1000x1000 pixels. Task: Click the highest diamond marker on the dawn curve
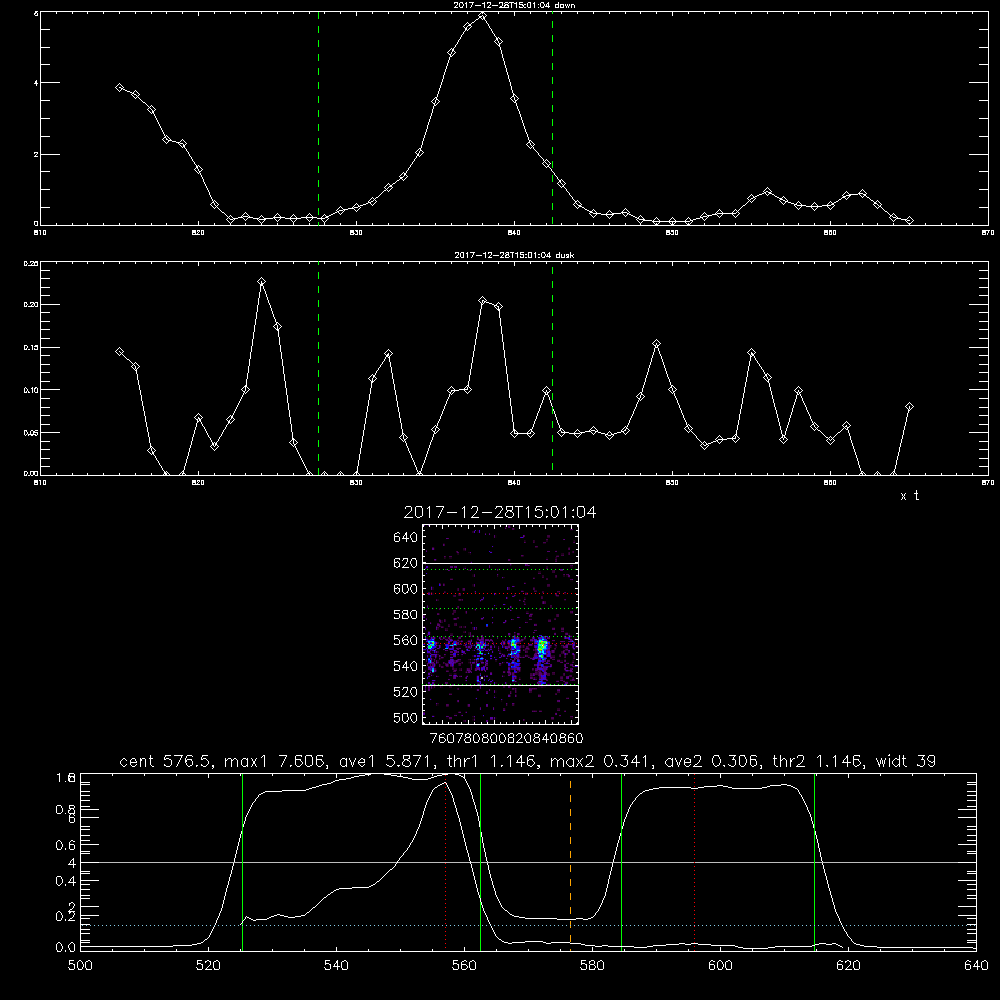pos(483,16)
